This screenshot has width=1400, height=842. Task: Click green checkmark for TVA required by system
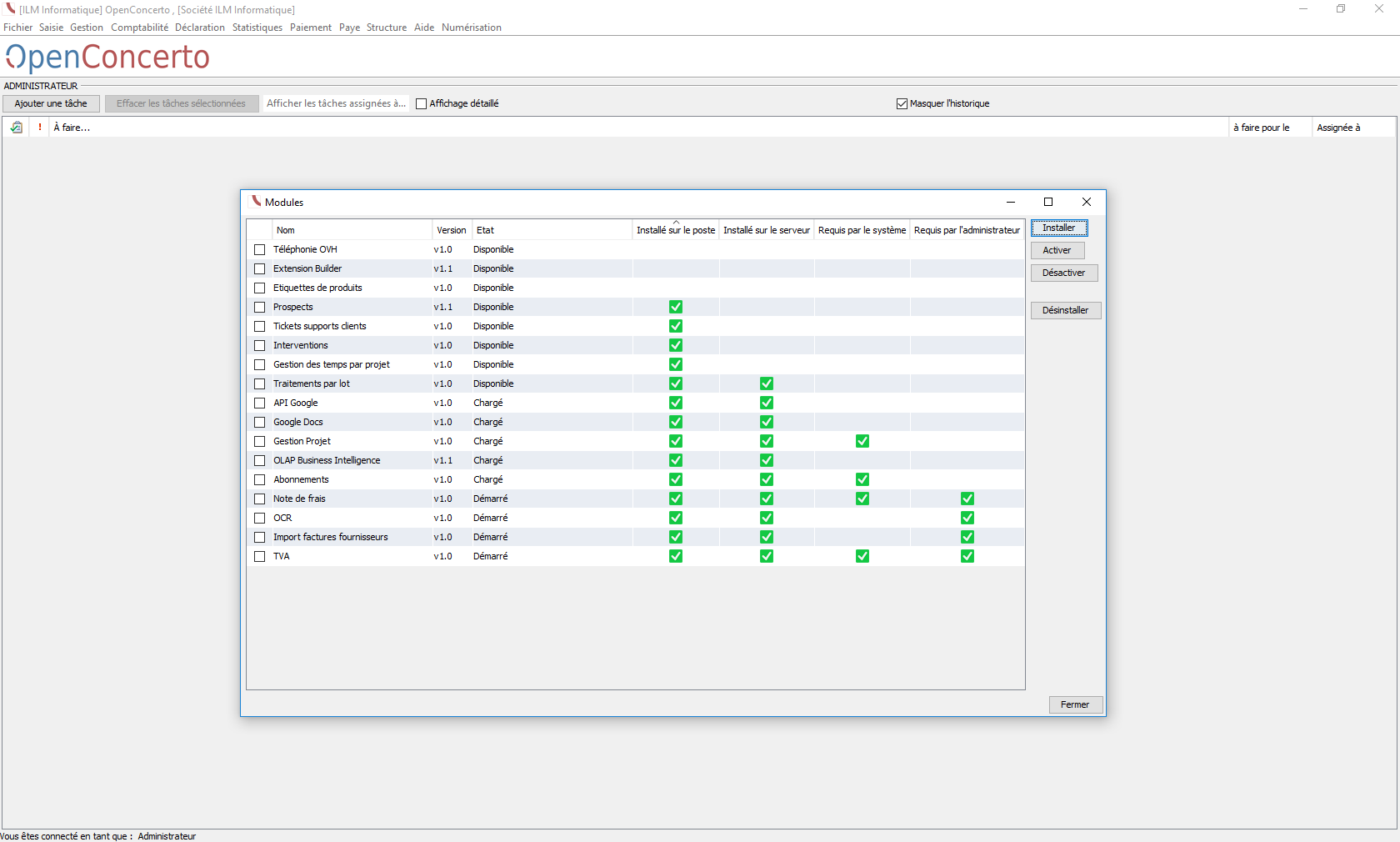coord(862,556)
